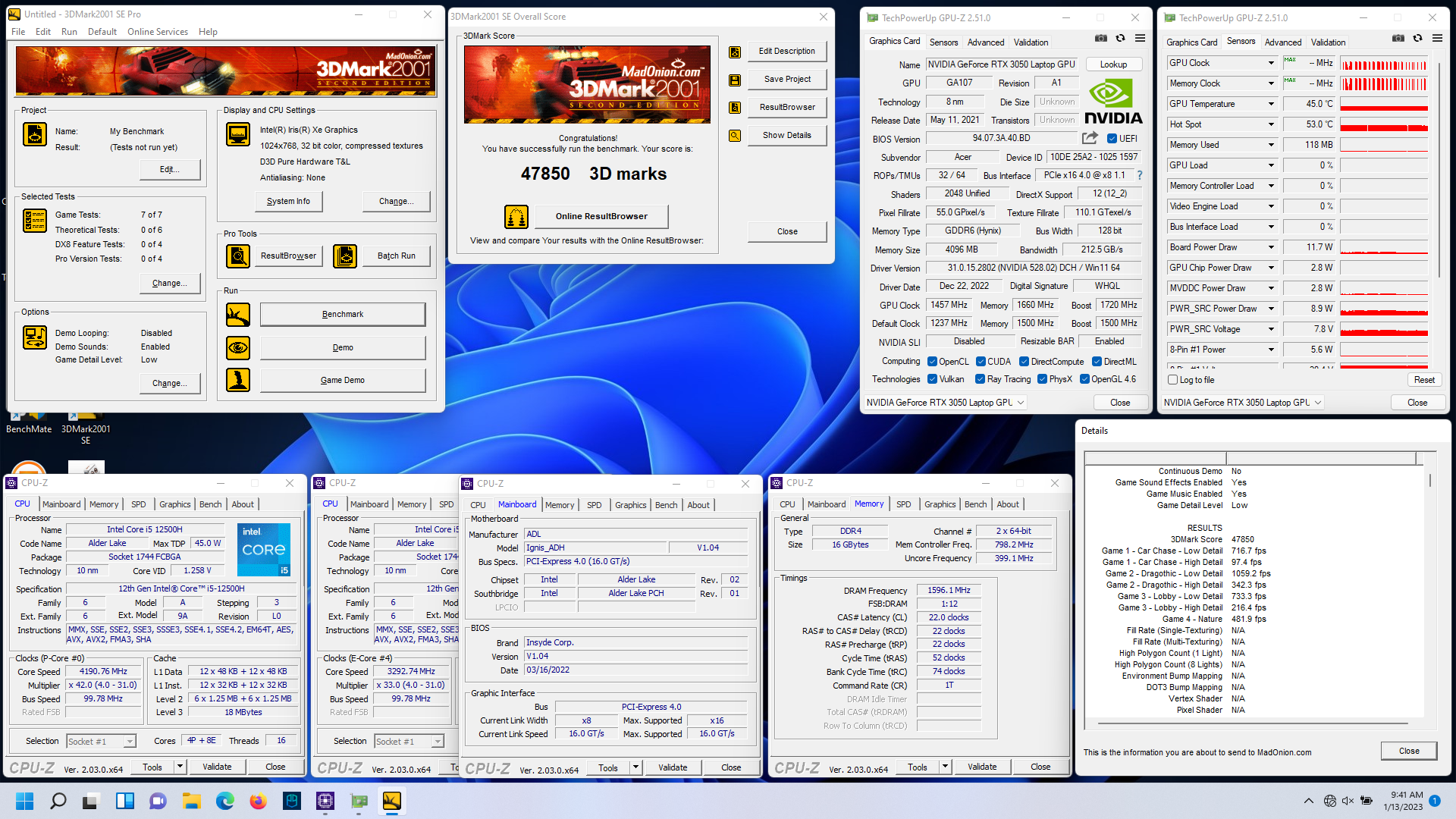
Task: Toggle UEFI checkbox in GPU-Z
Action: click(1112, 139)
